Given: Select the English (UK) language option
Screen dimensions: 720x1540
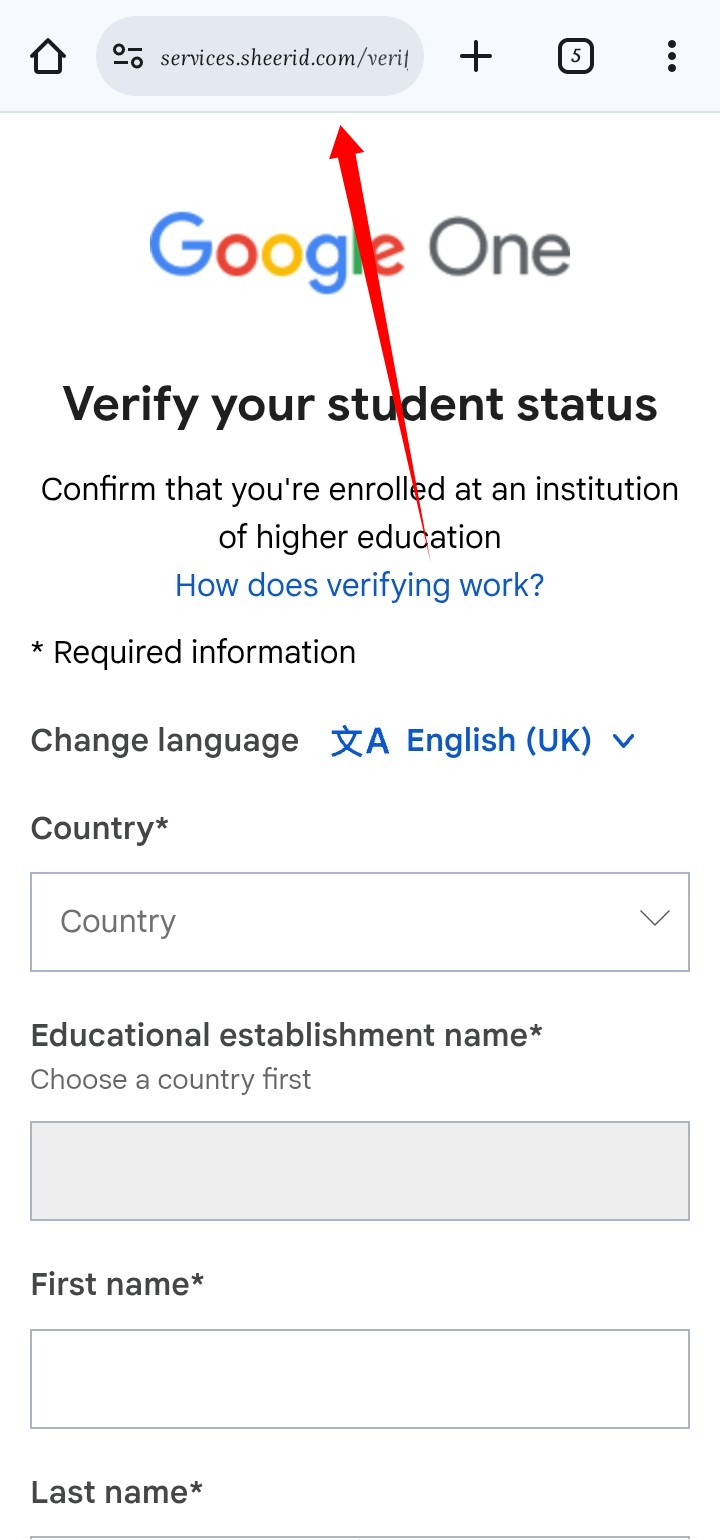Looking at the screenshot, I should pyautogui.click(x=499, y=741).
